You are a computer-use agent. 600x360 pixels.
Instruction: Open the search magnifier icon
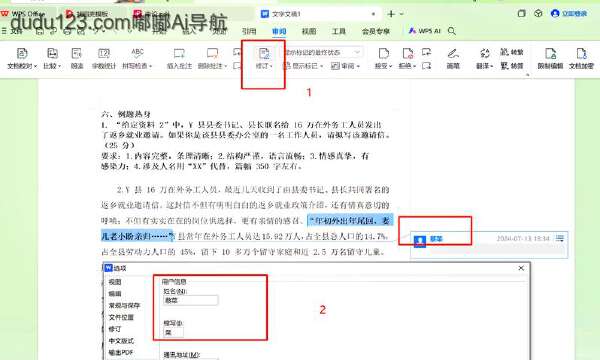(452, 31)
